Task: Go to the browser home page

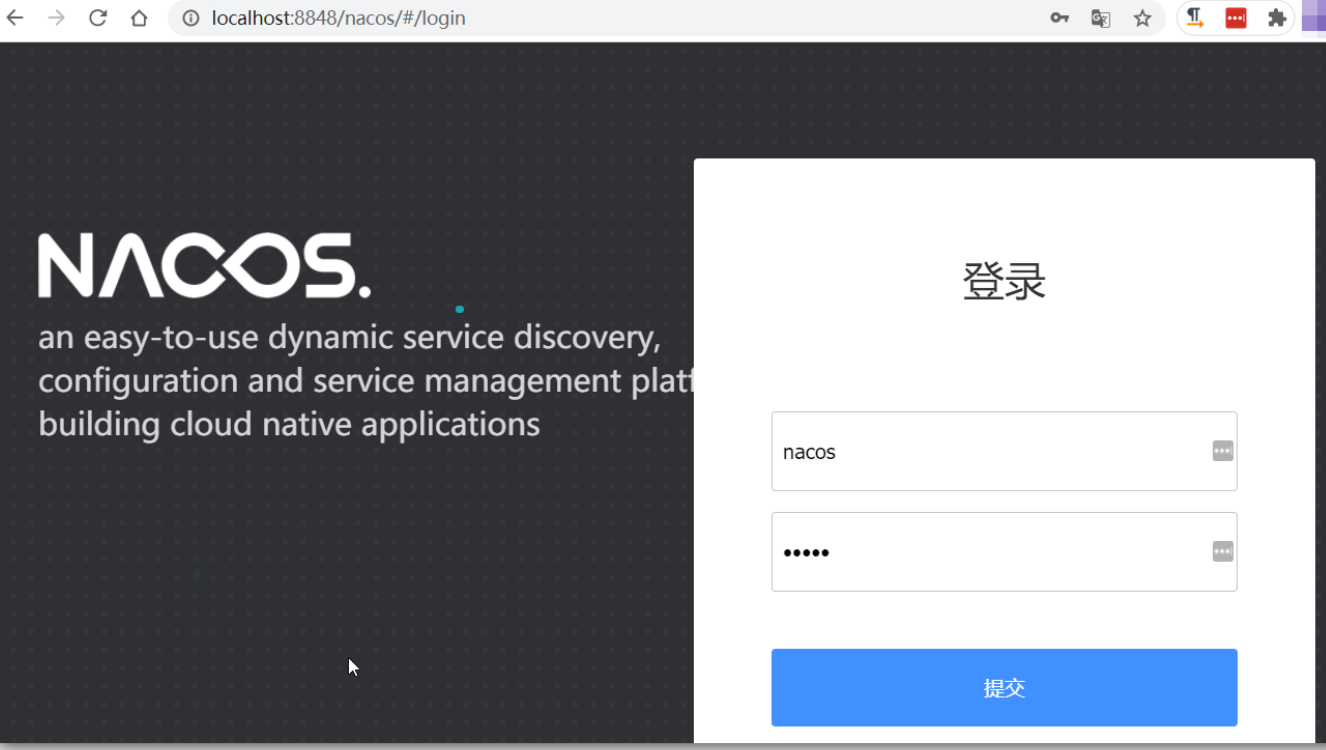Action: click(x=139, y=18)
